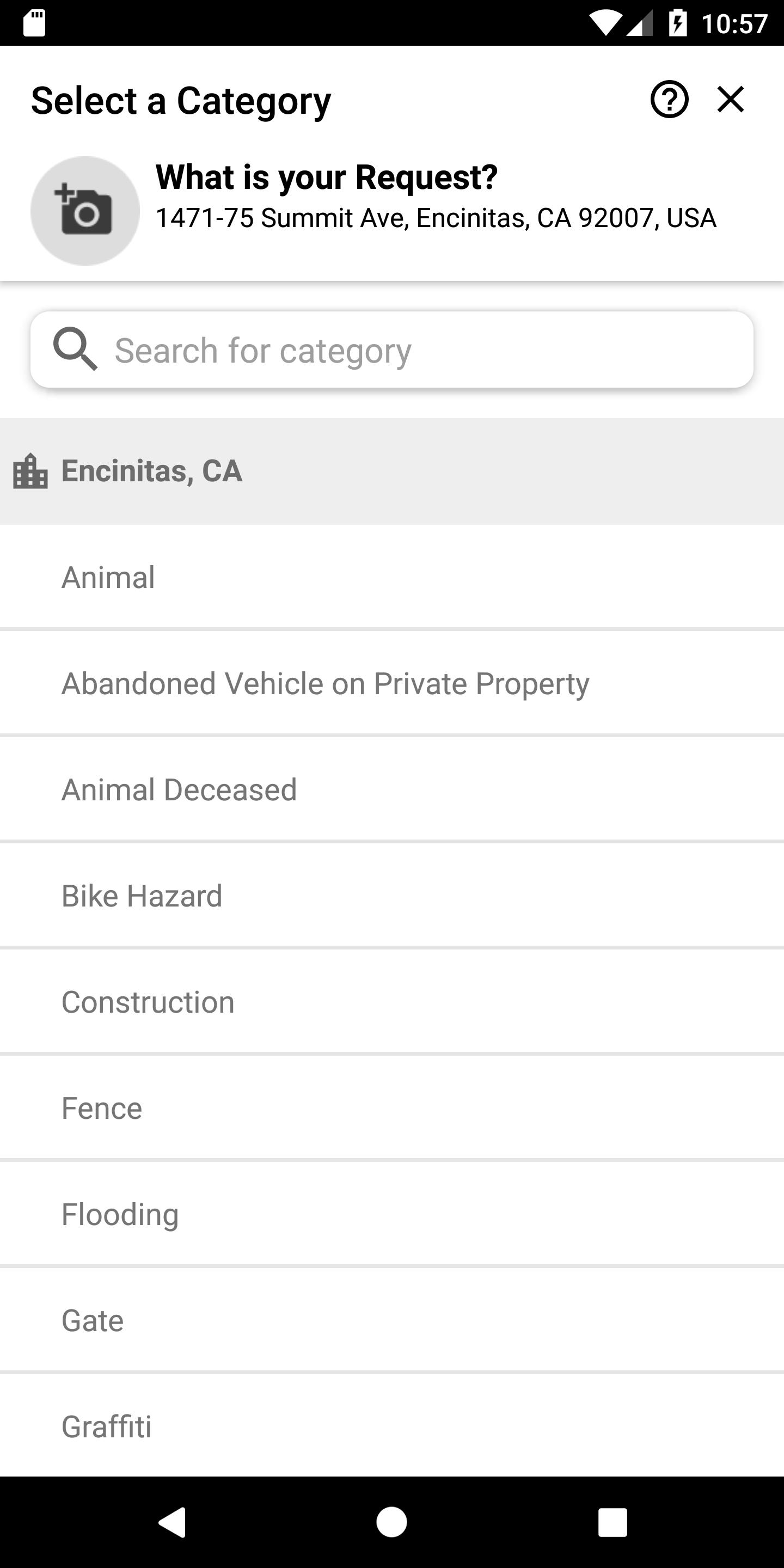Open recent apps square button
This screenshot has width=784, height=1568.
click(x=612, y=1522)
